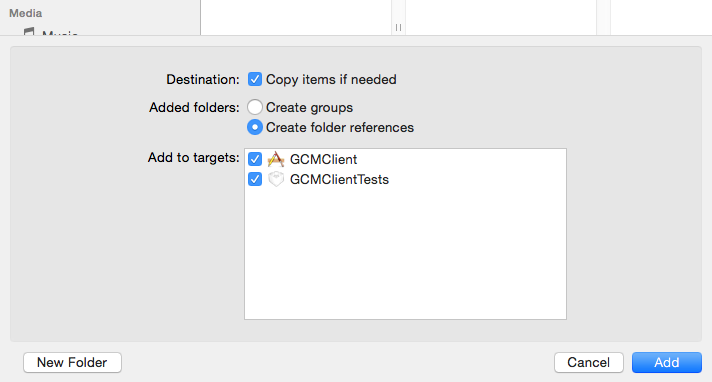
Task: Click the "Create folder references" label text
Action: coord(340,128)
